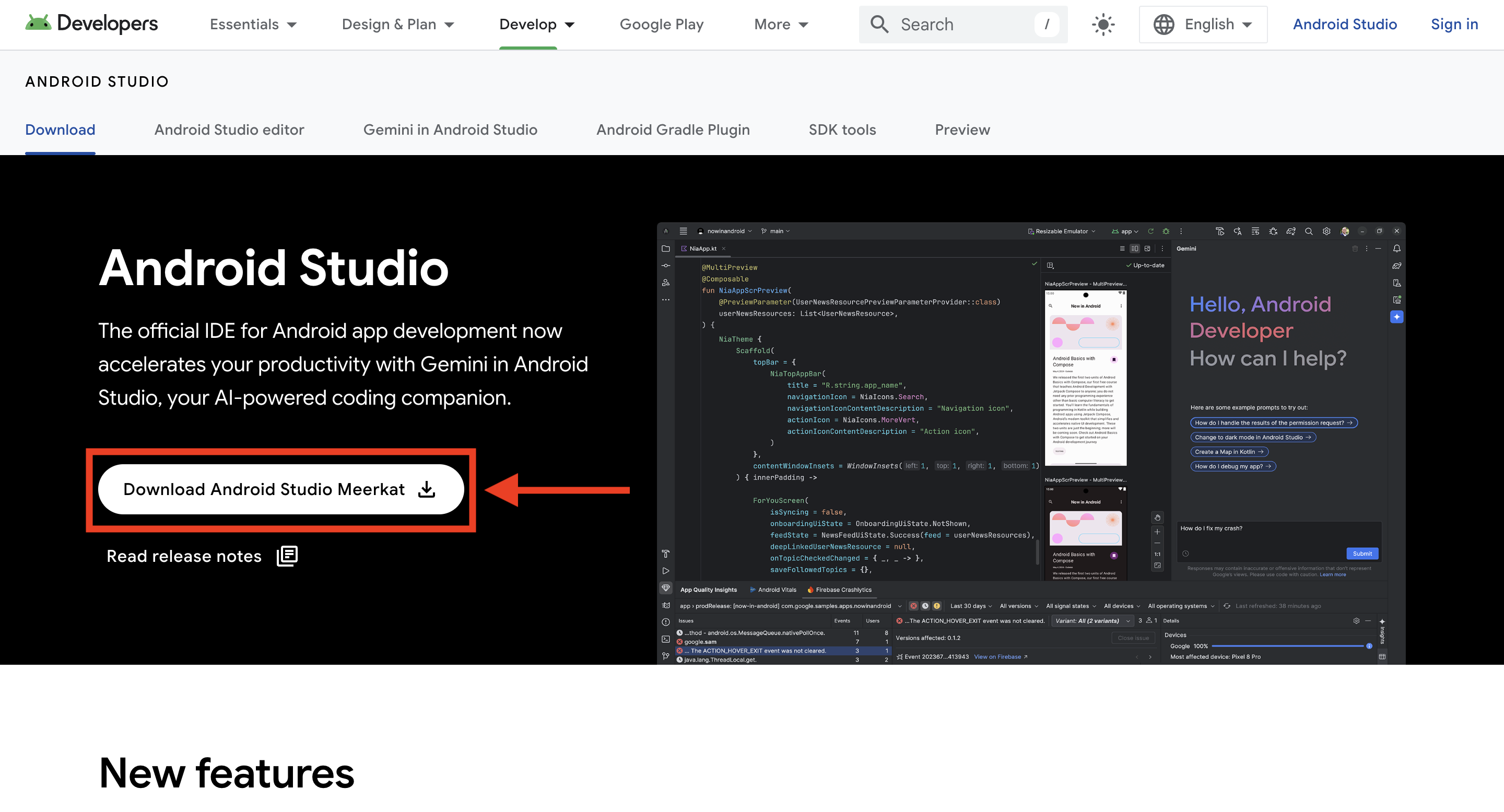Select the Download tab
1504x812 pixels.
coord(60,130)
